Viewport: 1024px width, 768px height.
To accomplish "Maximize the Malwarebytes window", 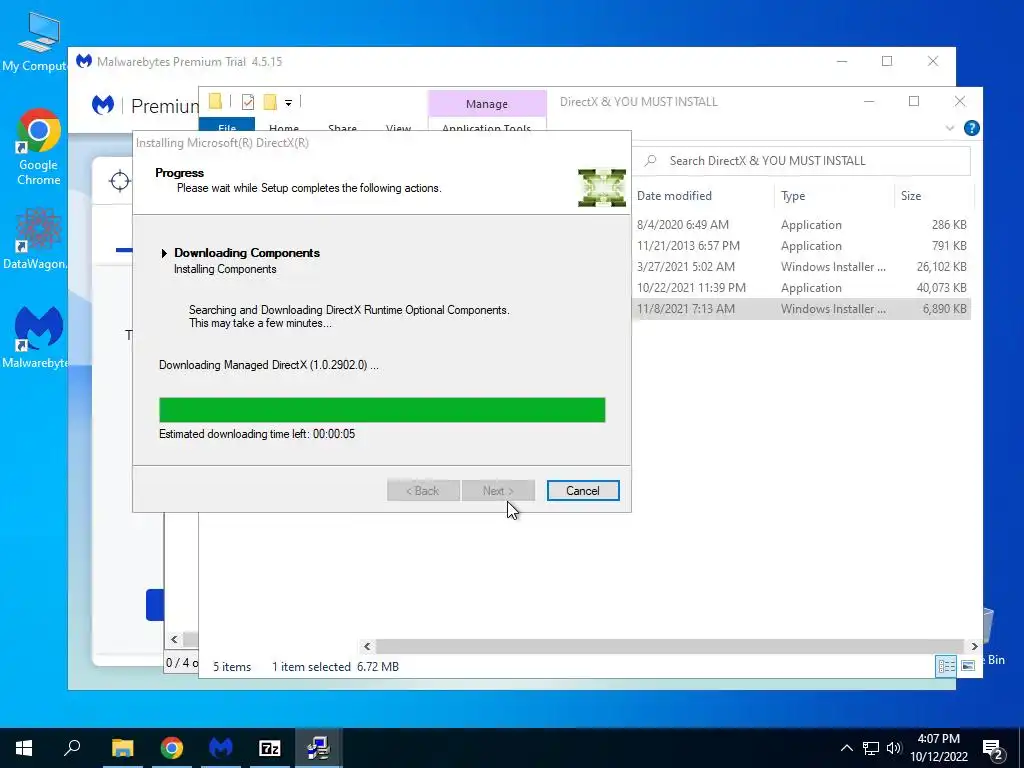I will coord(887,61).
